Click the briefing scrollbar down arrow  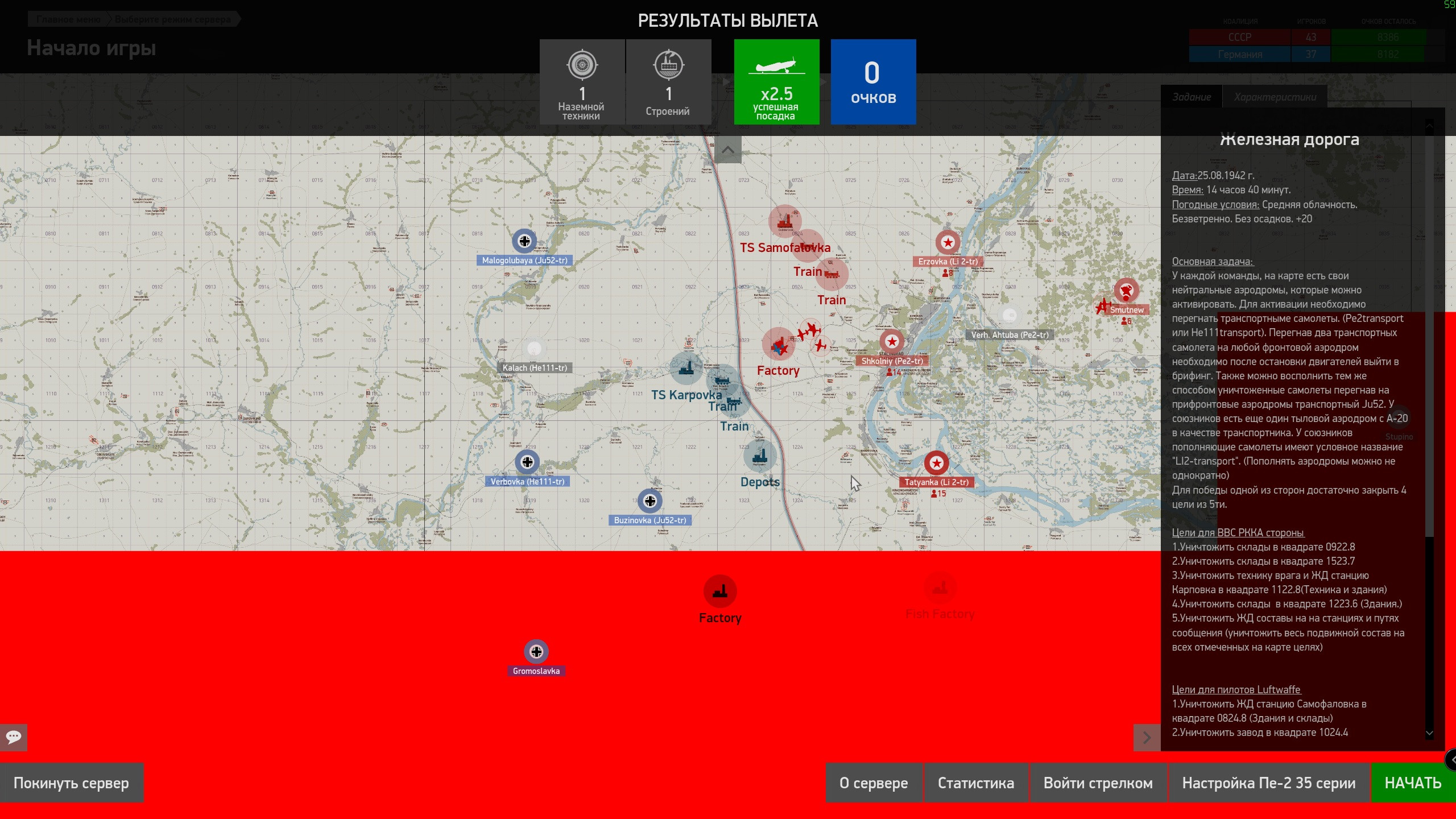click(x=1429, y=733)
